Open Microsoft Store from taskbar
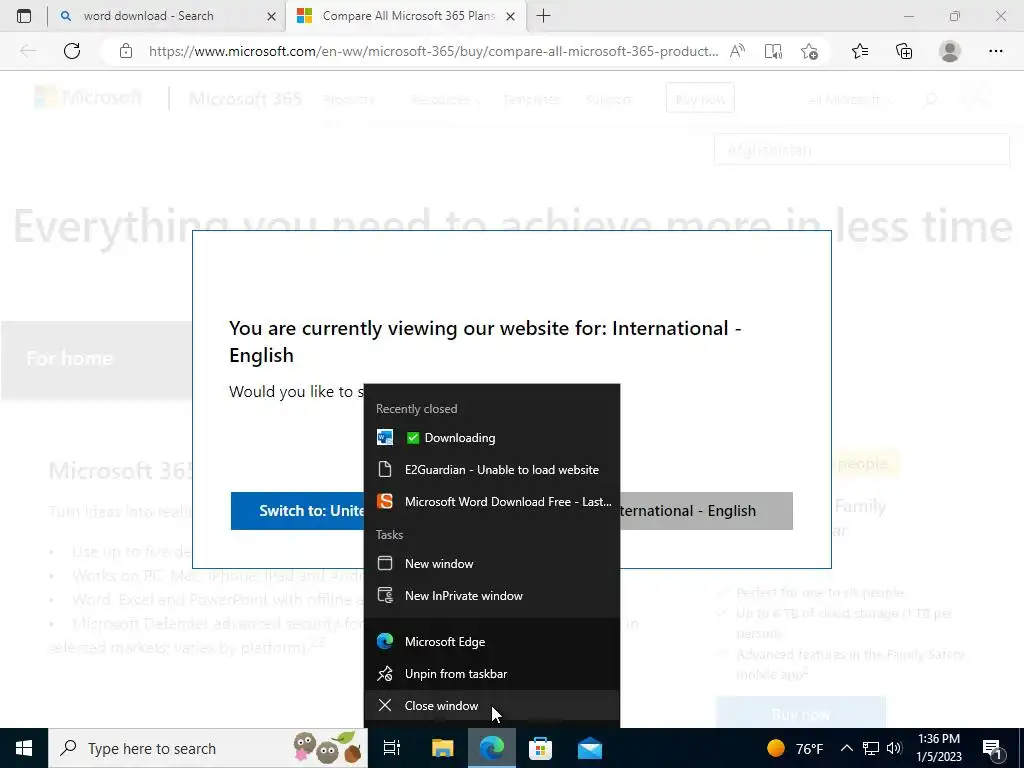Screen dimensions: 1024x768 (540, 748)
